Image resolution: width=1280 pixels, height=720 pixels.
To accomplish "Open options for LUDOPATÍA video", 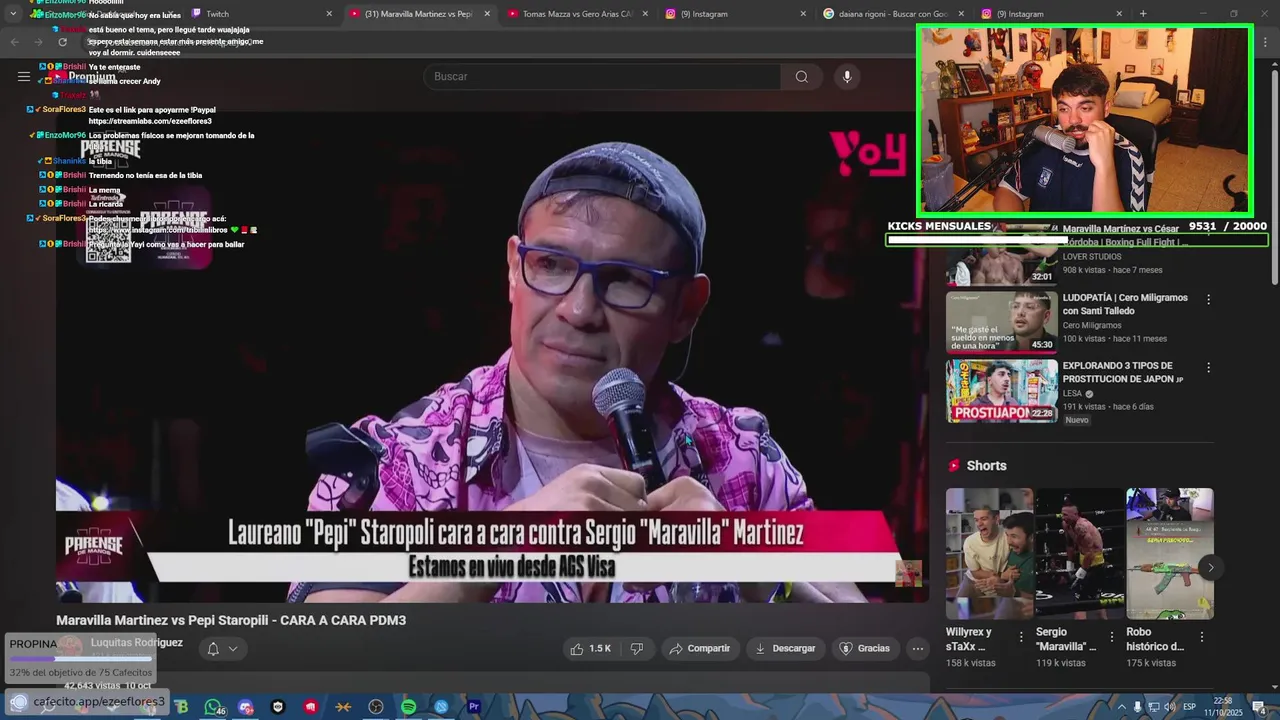I will (x=1208, y=300).
